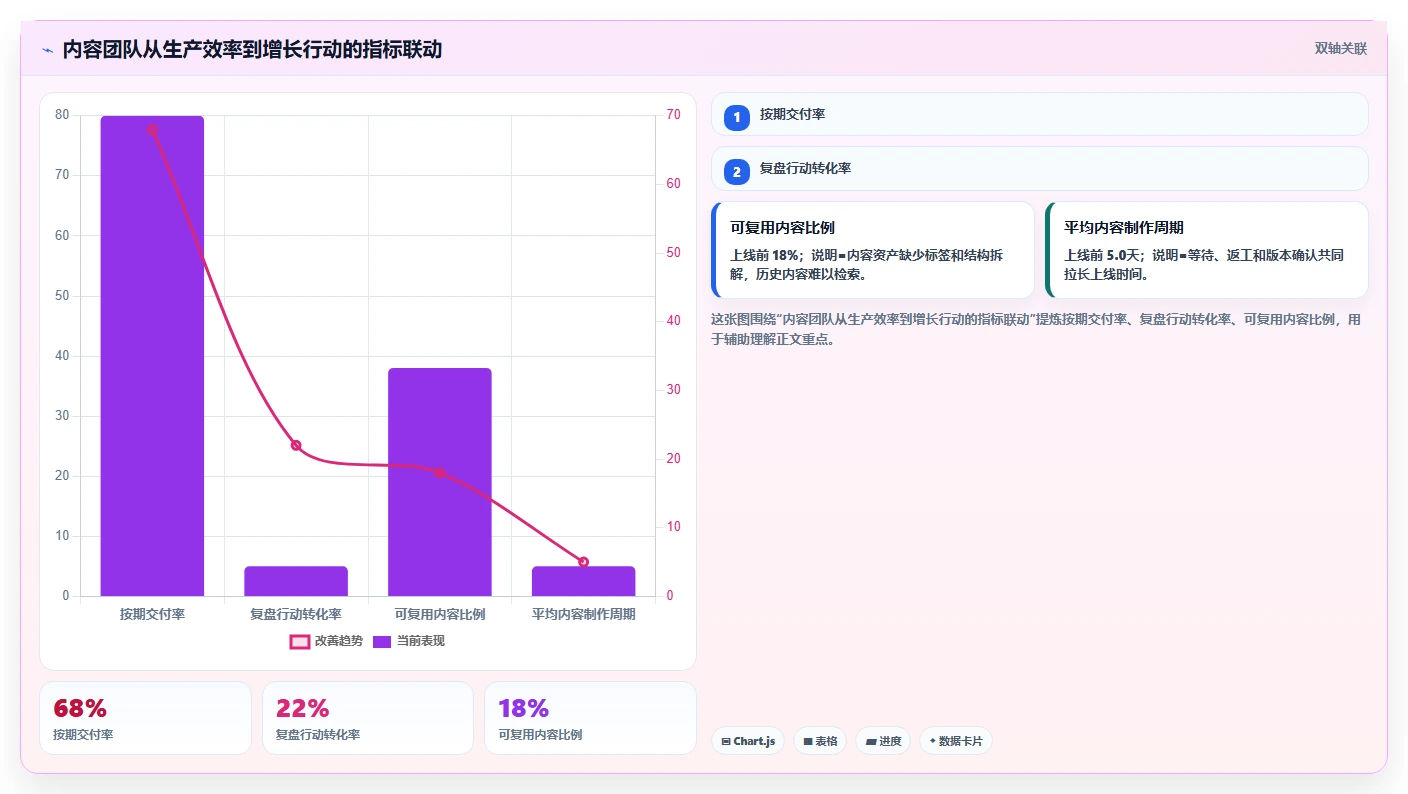Click the trend line point at 平均内容制作周期

pos(584,562)
